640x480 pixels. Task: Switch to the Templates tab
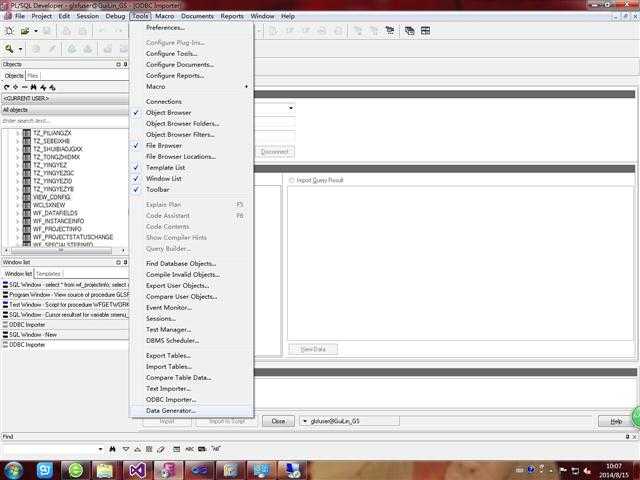pos(49,273)
